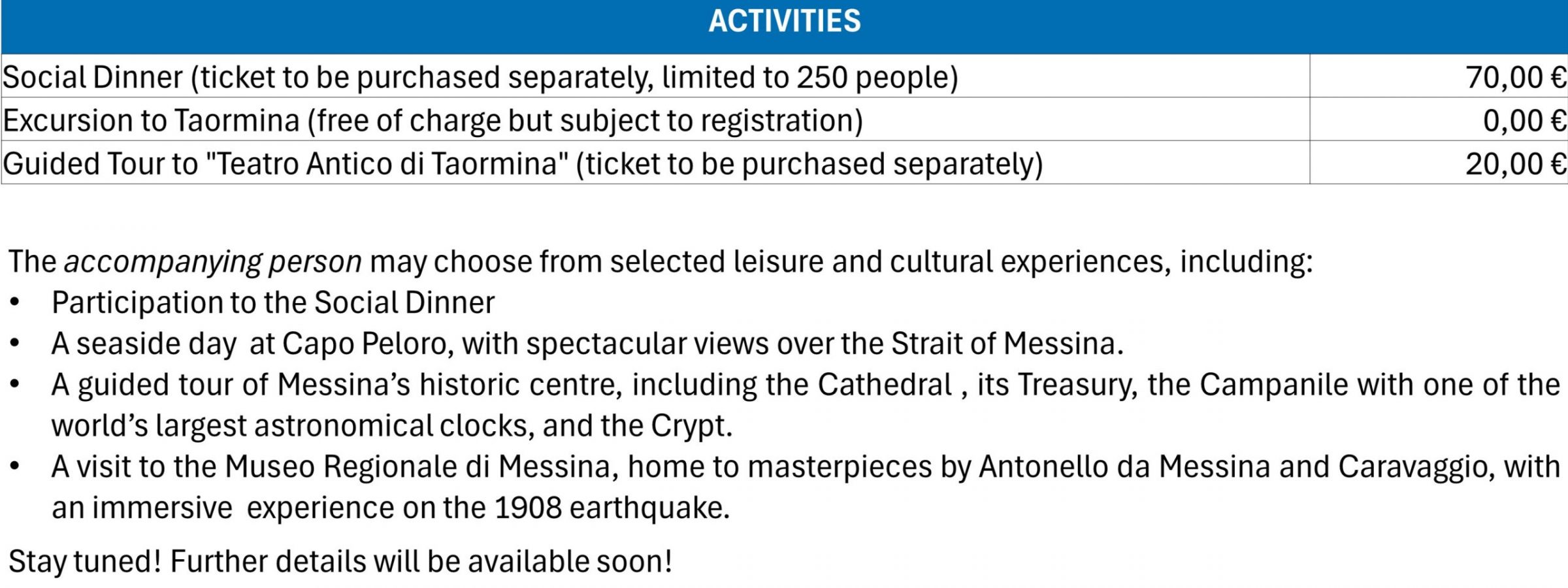Image resolution: width=1568 pixels, height=588 pixels.
Task: Click the bullet marker before "A guided tour"
Action: 15,385
